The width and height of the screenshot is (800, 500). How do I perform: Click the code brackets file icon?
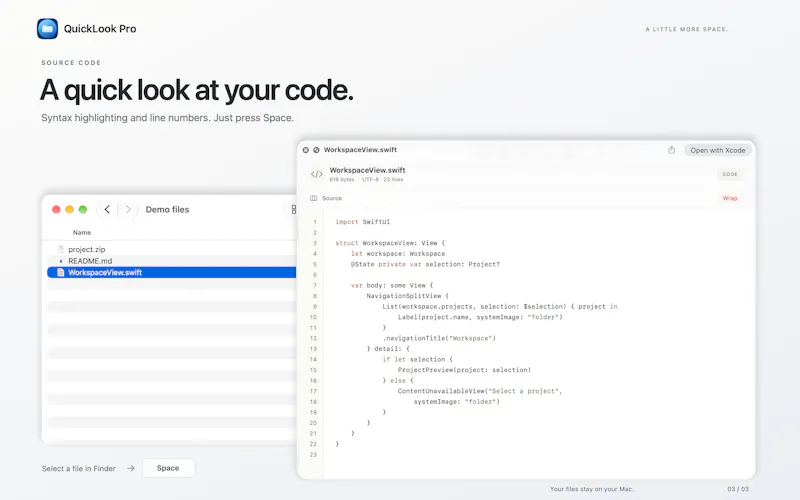(317, 174)
